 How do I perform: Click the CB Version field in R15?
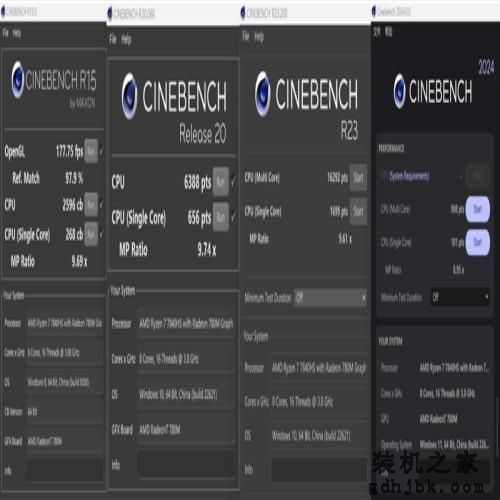(x=65, y=412)
